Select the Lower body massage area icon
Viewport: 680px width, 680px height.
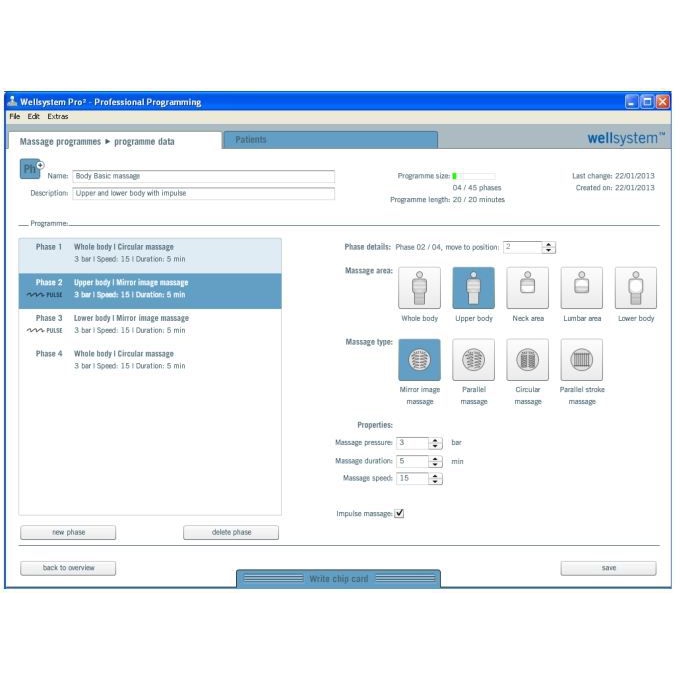[636, 288]
